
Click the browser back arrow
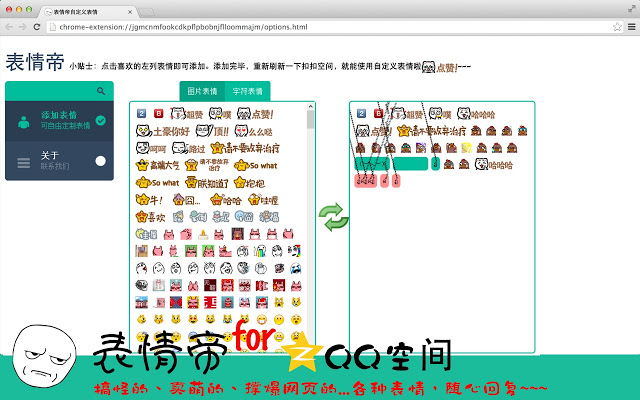[9, 27]
